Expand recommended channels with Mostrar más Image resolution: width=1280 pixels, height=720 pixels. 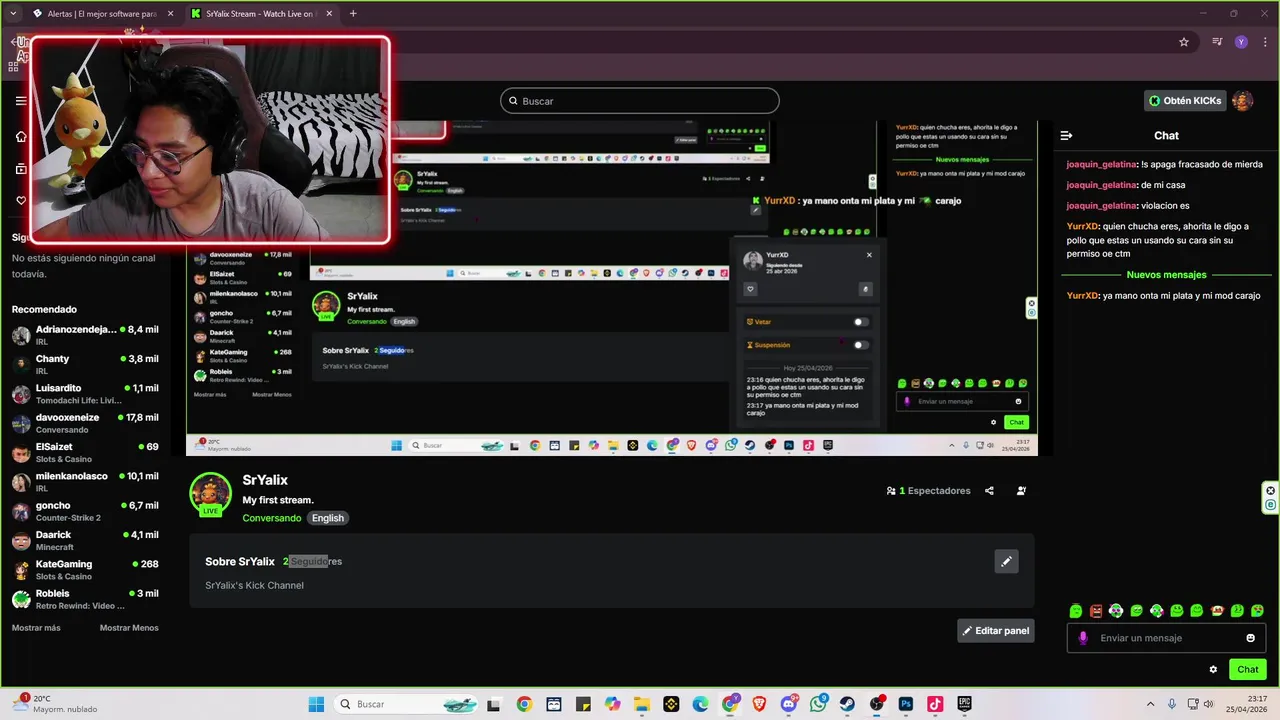(36, 628)
